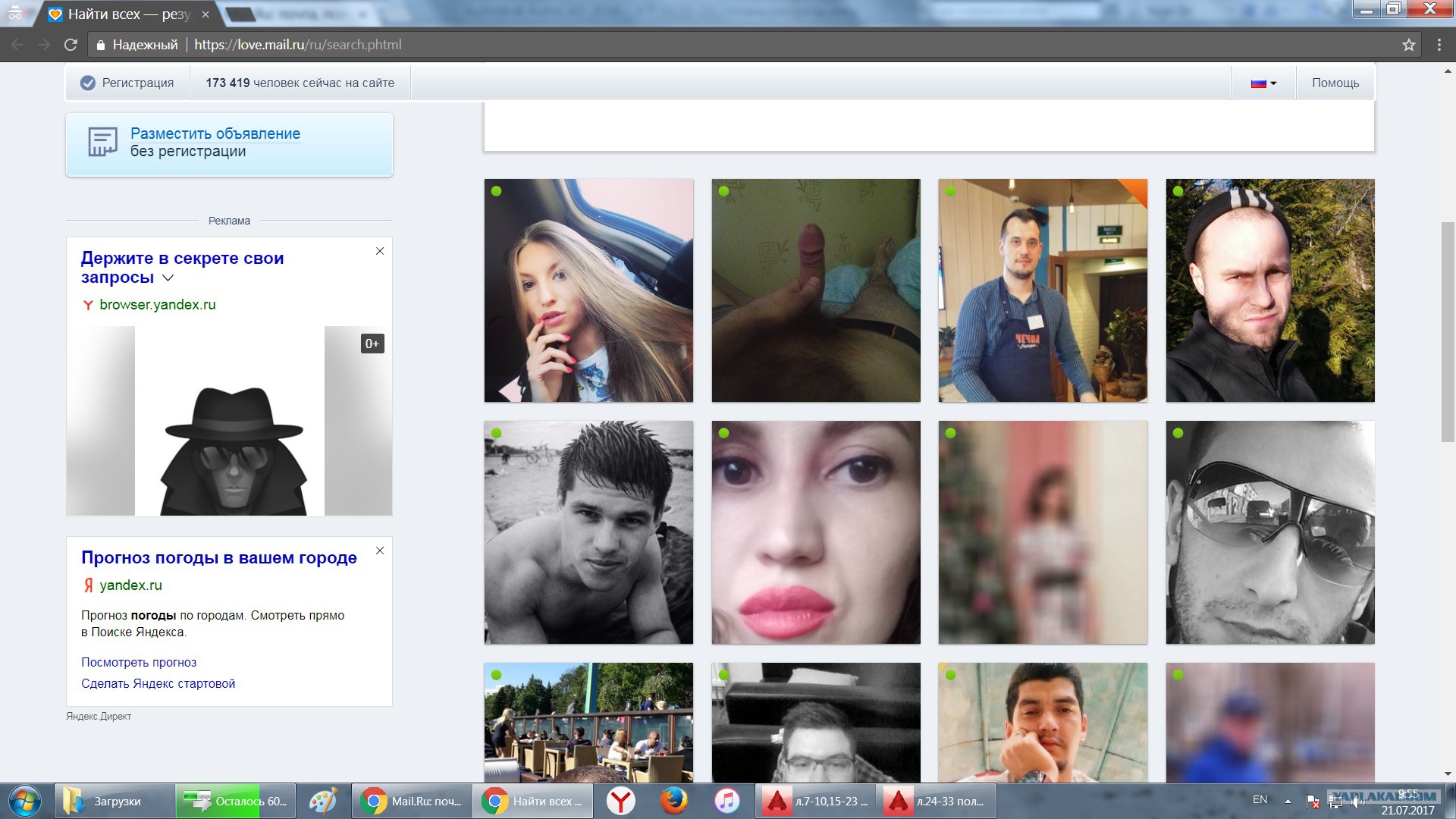Bookmark this page with the star icon
This screenshot has width=1456, height=819.
click(x=1409, y=45)
